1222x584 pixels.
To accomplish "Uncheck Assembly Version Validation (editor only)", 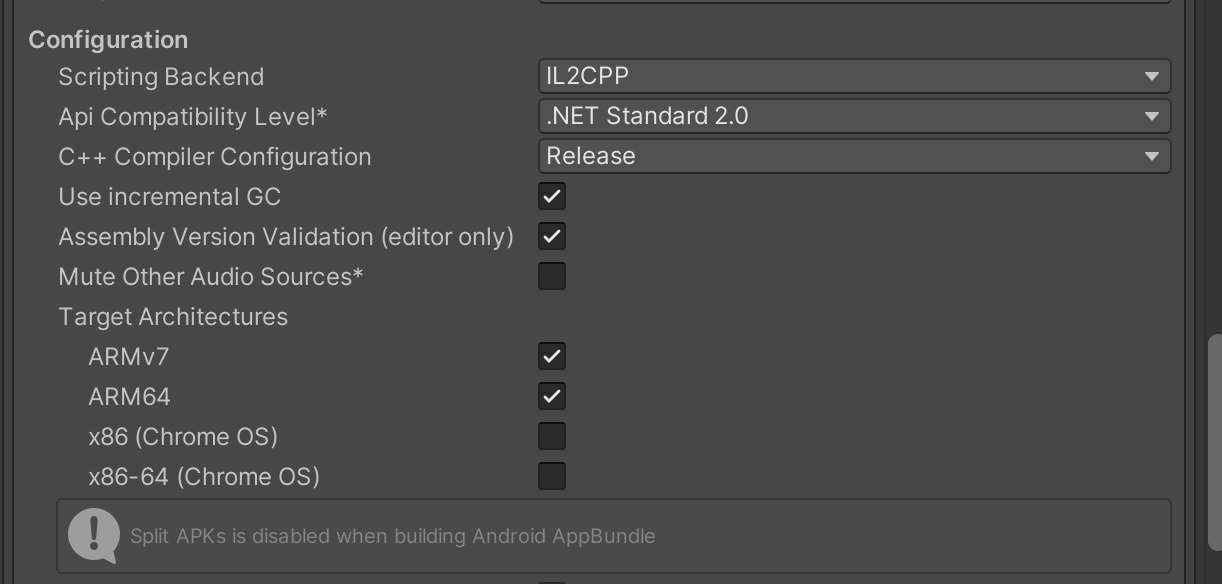I will [552, 236].
